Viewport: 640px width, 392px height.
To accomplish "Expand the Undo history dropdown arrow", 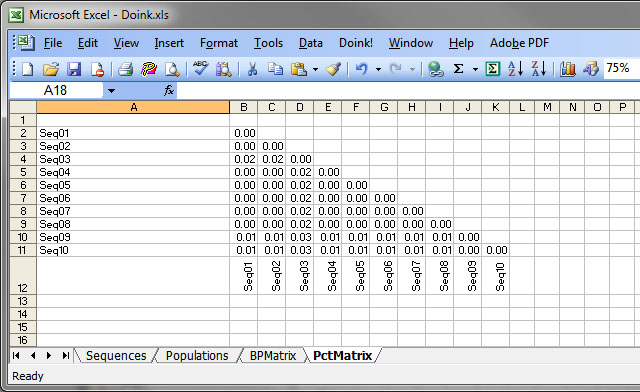I will pos(378,69).
